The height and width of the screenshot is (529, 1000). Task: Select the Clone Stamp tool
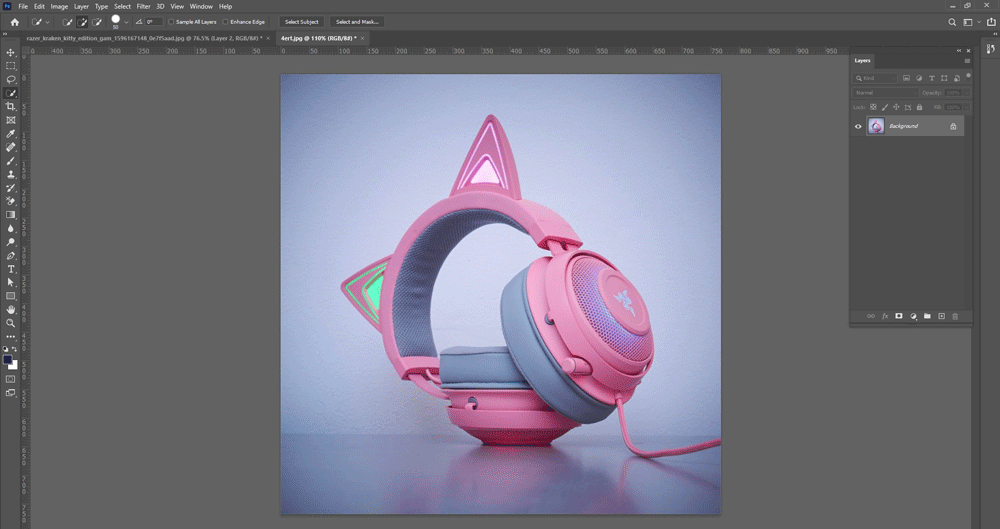click(11, 174)
